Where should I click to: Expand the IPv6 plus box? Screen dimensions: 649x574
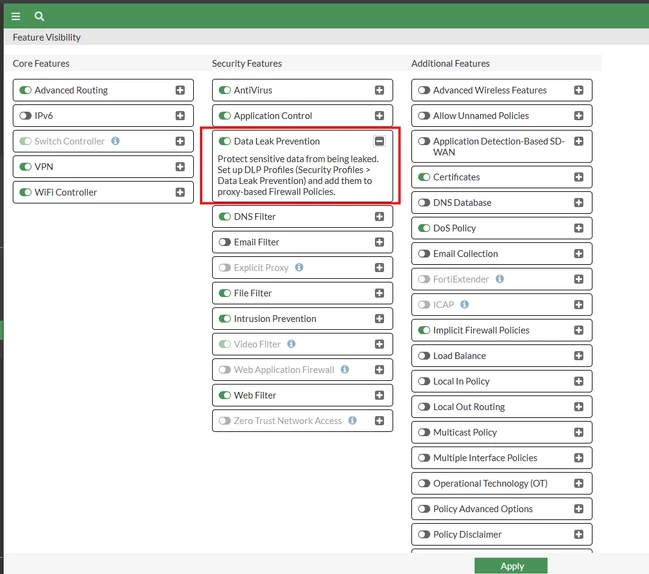tap(180, 115)
